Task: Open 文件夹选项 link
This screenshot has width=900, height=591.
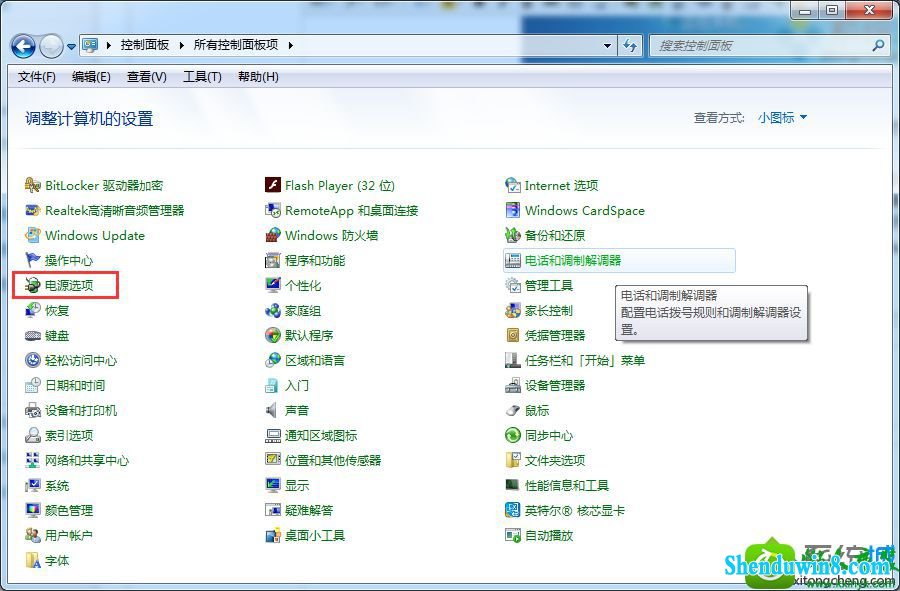Action: (x=554, y=460)
